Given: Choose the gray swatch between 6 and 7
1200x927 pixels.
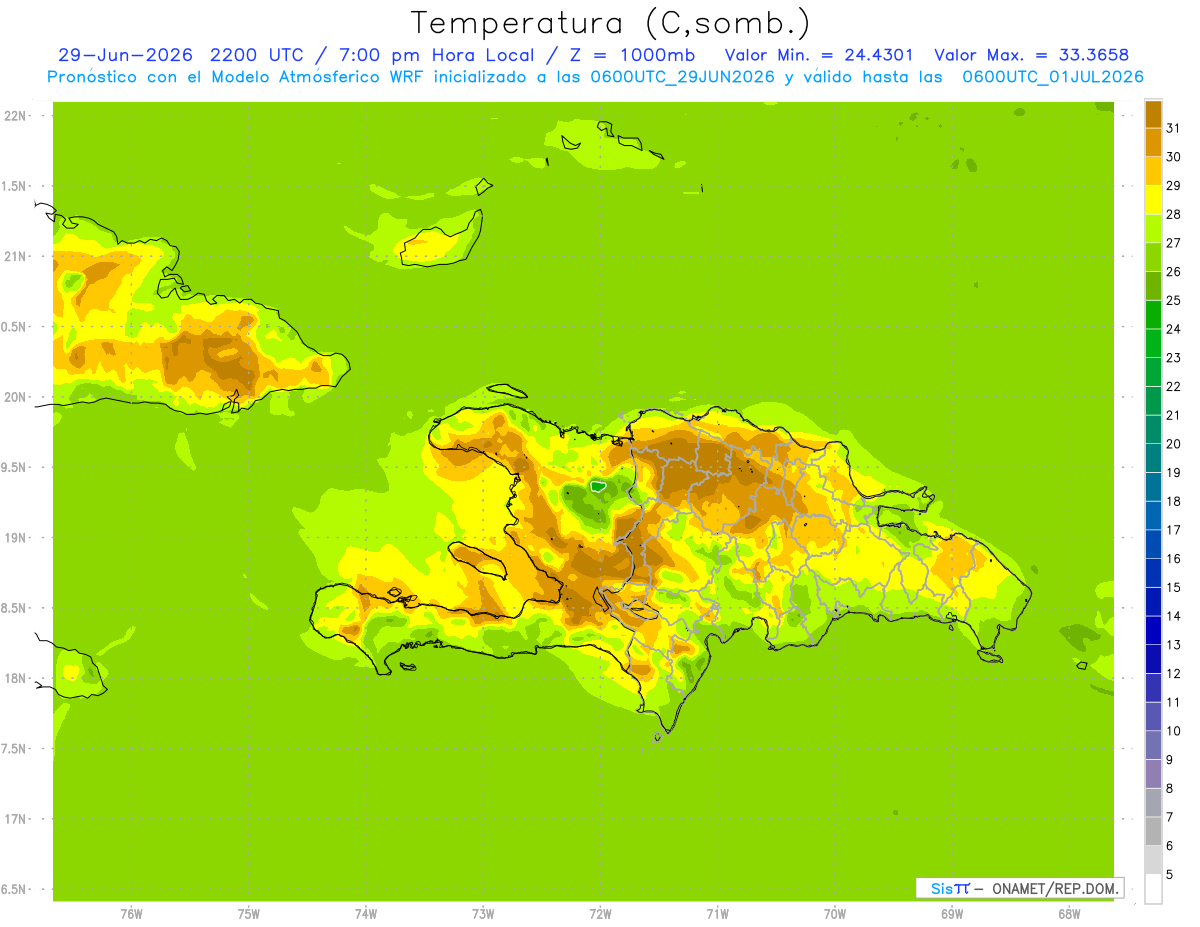Looking at the screenshot, I should pos(1153,831).
